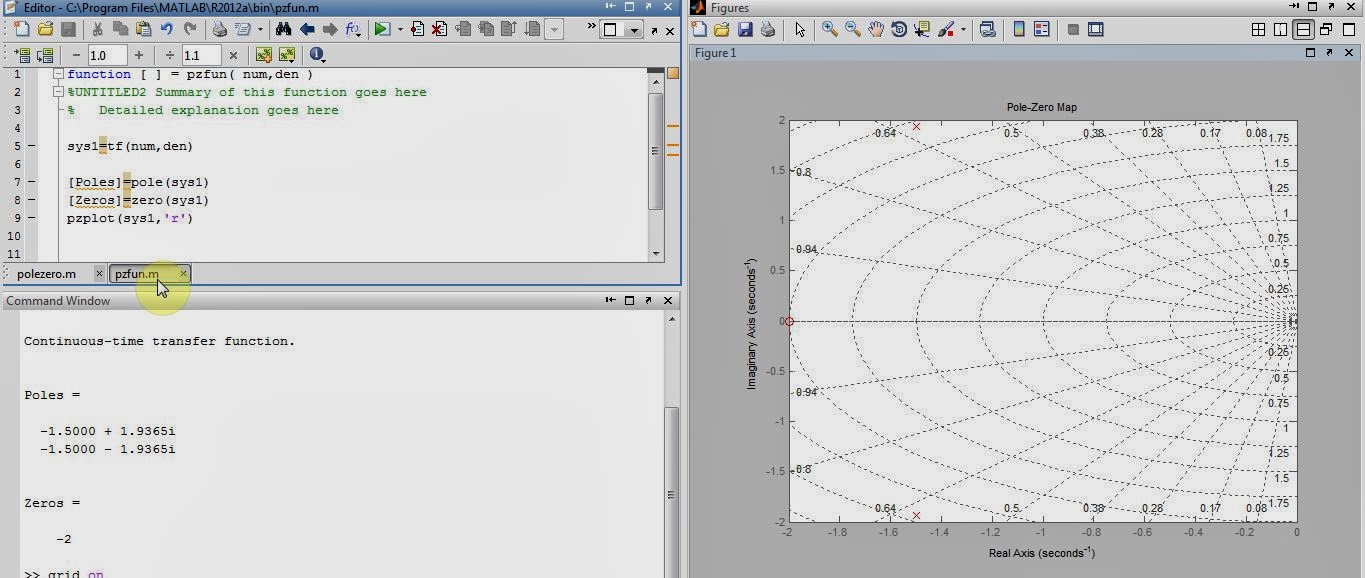Divide value with the ÷ button

(170, 55)
